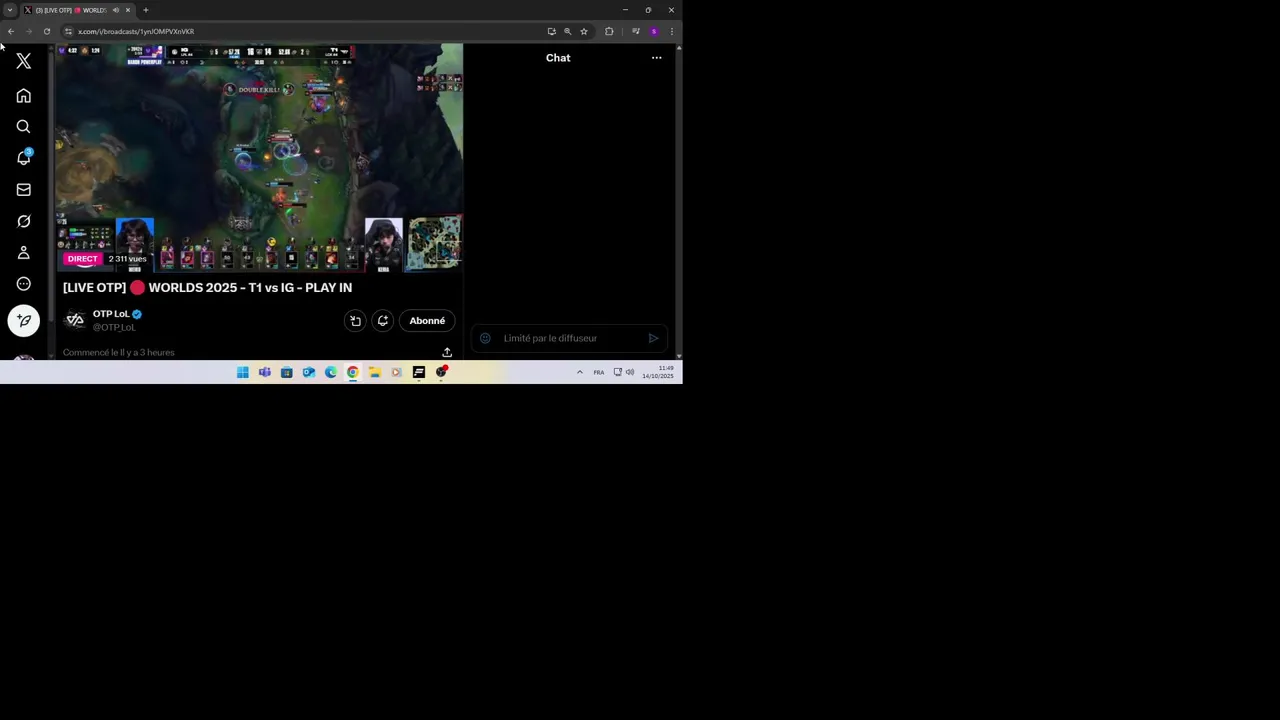This screenshot has height=720, width=1280.
Task: Click the '2 311 vues' viewer count
Action: [127, 259]
